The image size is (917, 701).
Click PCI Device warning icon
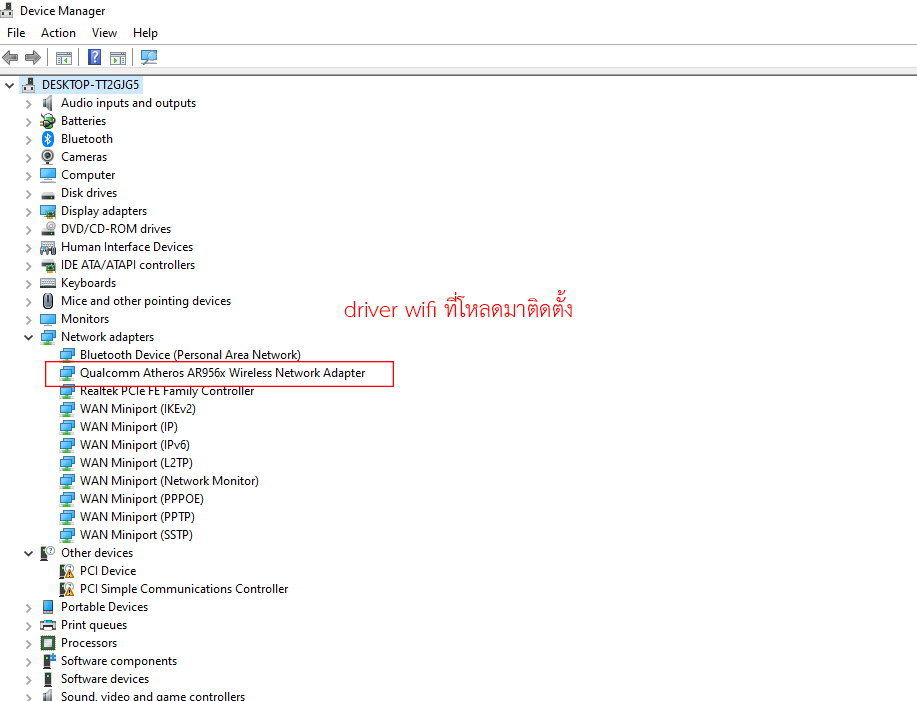click(67, 571)
